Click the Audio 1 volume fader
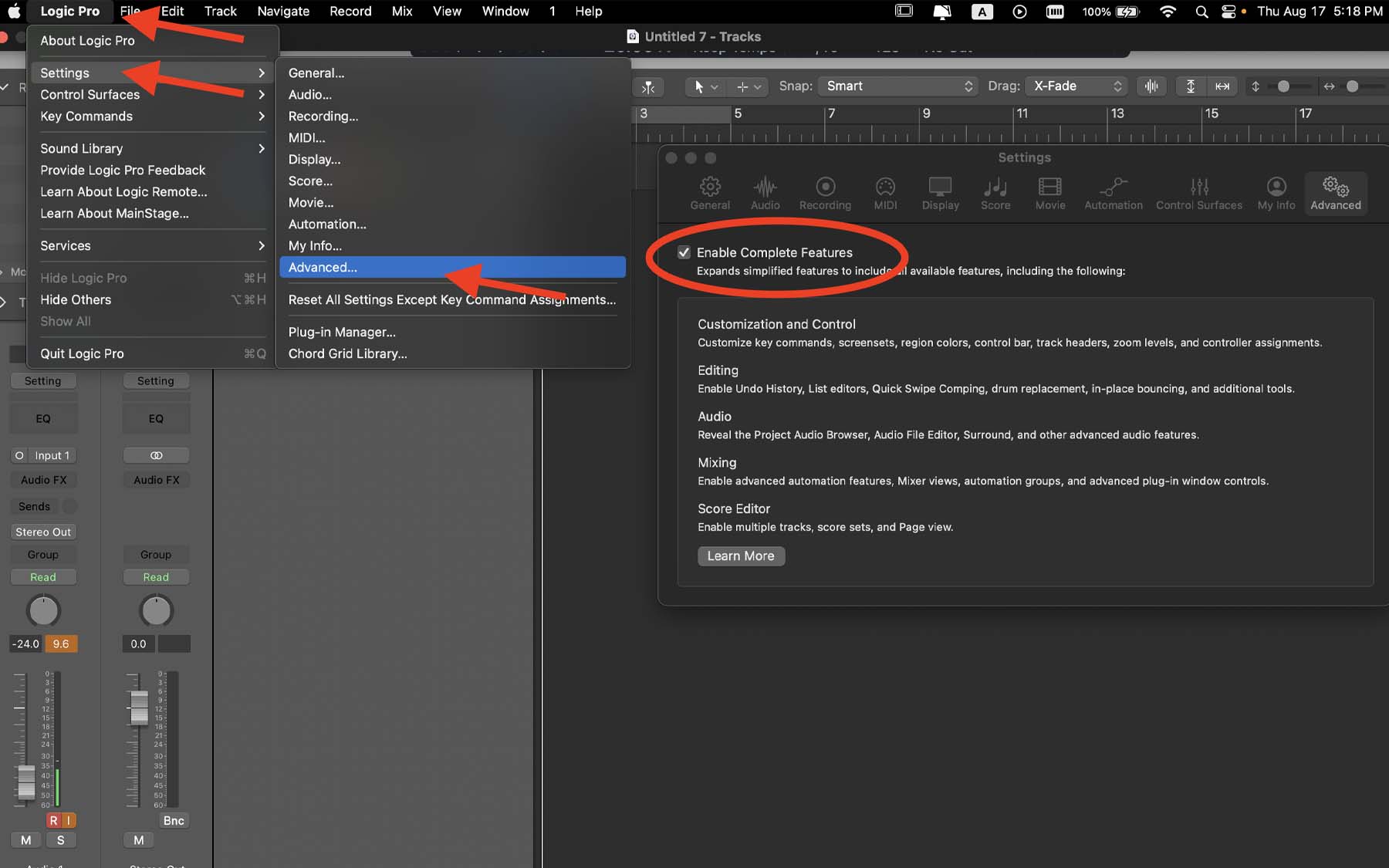 click(26, 782)
